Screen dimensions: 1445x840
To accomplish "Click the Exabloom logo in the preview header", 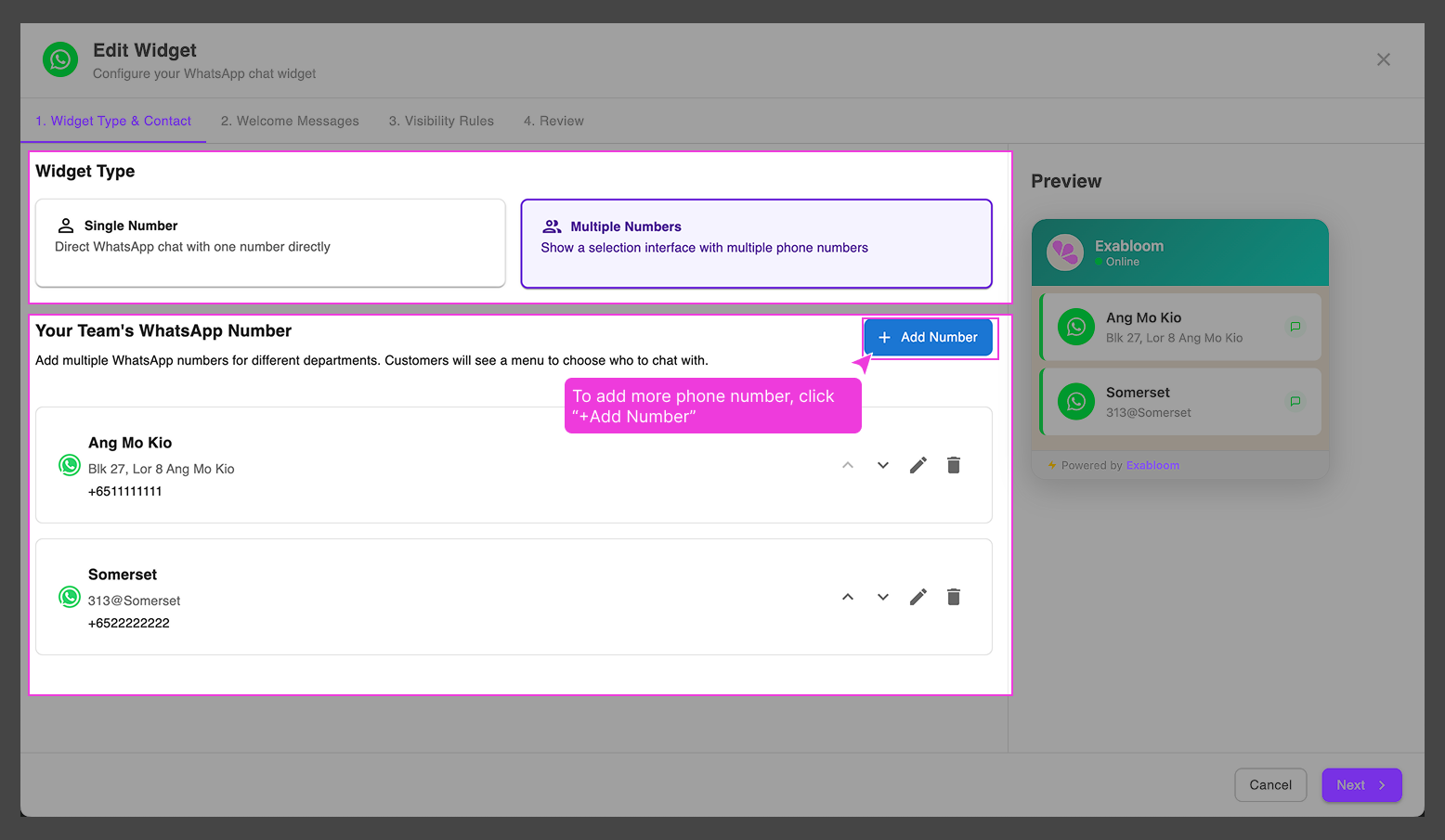I will [x=1065, y=252].
